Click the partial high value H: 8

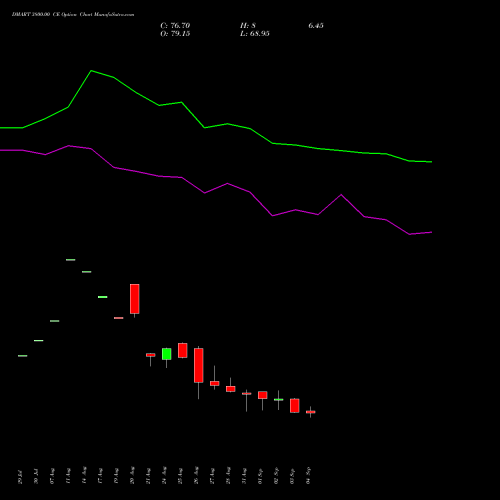(248, 26)
